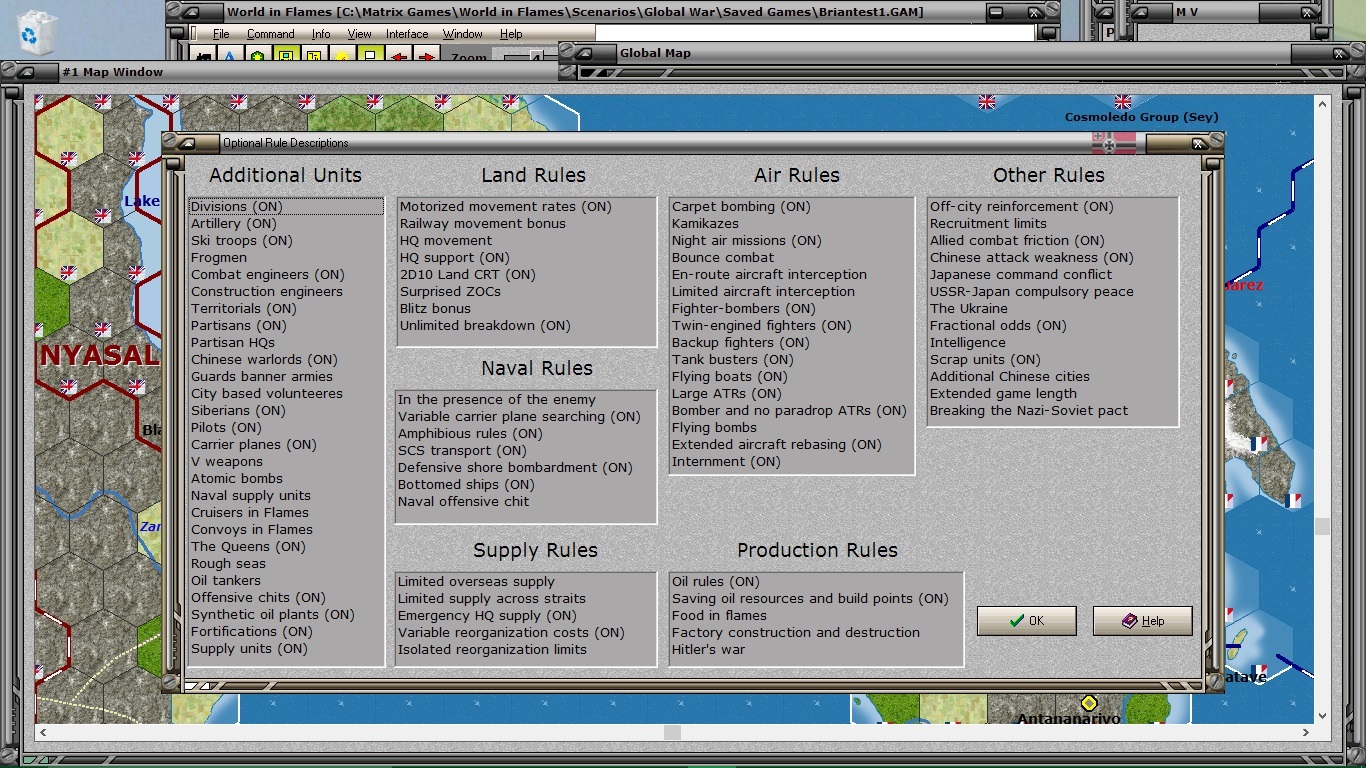
Task: Click the map's vertical scrollbar thumb
Action: click(x=1322, y=526)
